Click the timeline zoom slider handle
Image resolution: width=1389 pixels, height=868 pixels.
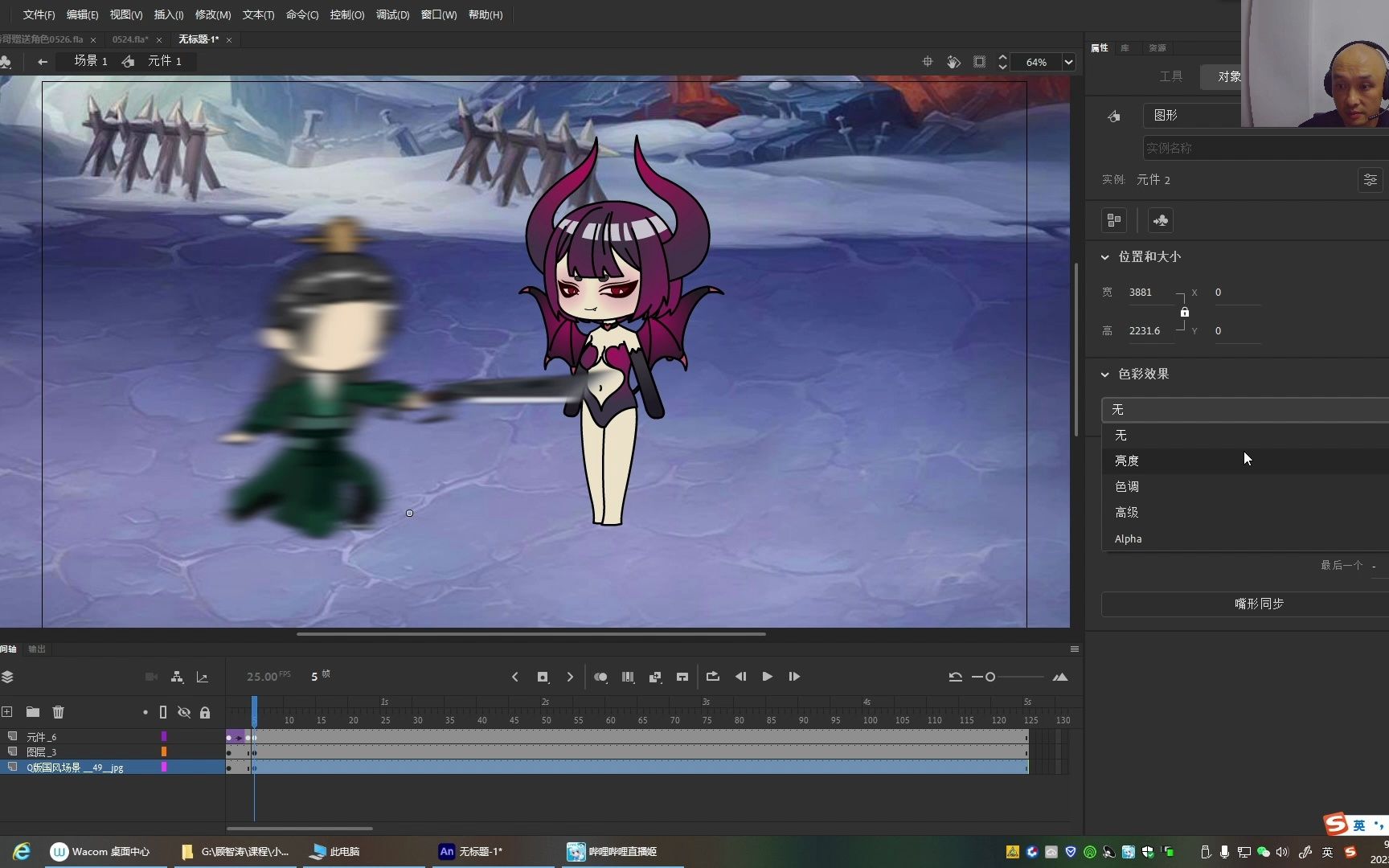[x=990, y=677]
